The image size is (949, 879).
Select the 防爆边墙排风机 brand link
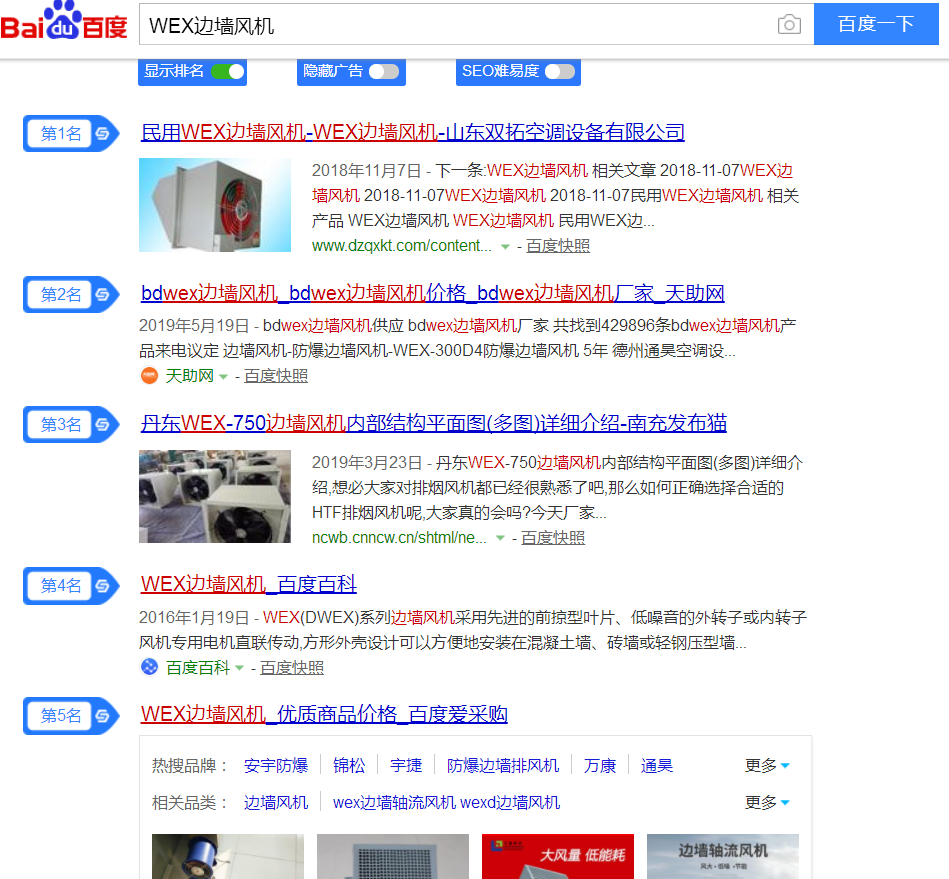(x=503, y=766)
